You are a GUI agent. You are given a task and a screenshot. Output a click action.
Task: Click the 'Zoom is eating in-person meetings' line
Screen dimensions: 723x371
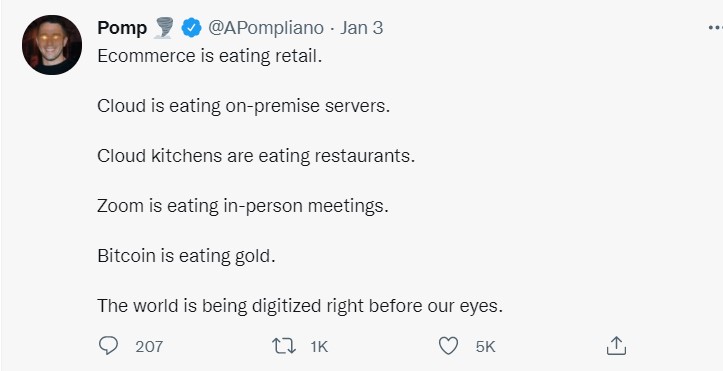pyautogui.click(x=243, y=206)
